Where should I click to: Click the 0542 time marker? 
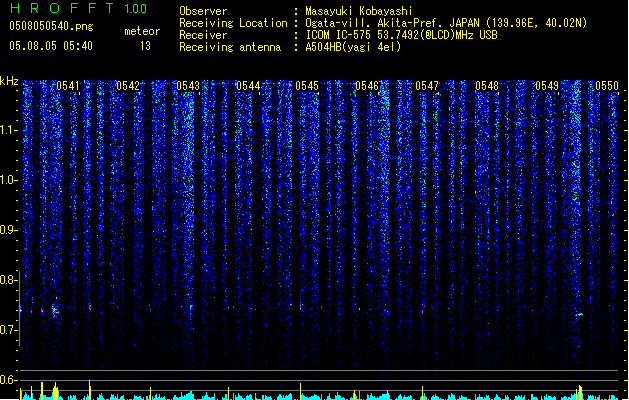[x=128, y=86]
